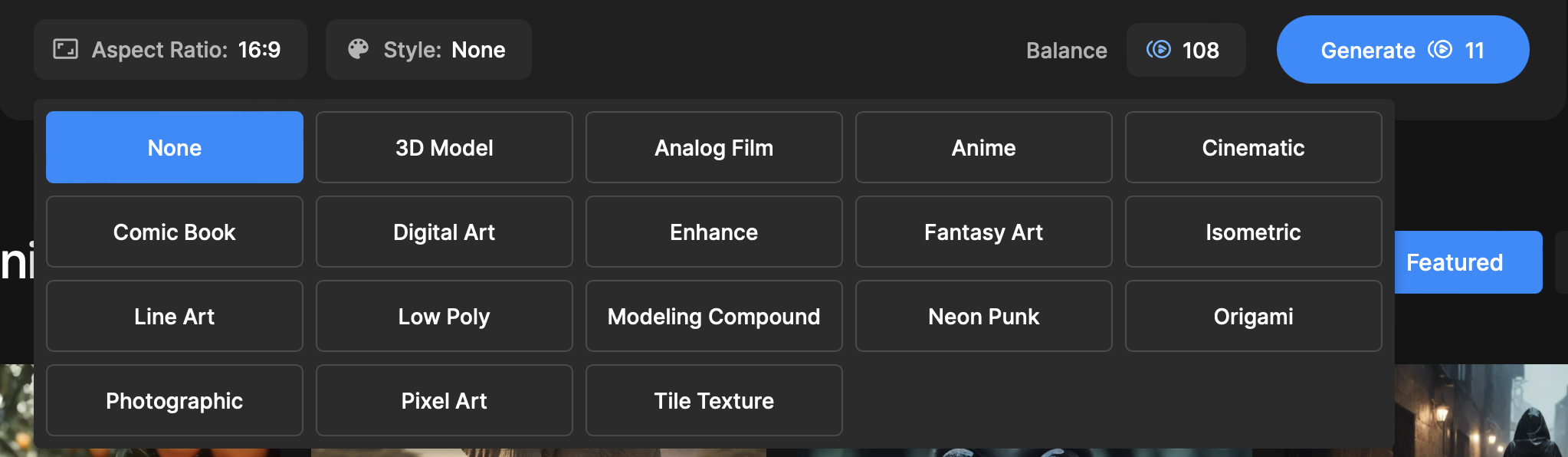Screen dimensions: 1568x457
Task: Click the credits icon beside balance 108
Action: point(1158,50)
